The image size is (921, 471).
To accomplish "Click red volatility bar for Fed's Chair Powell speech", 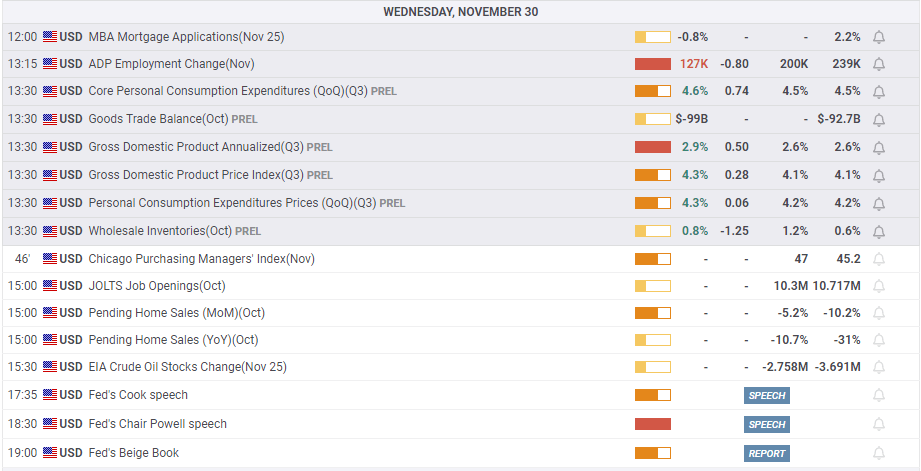I will pyautogui.click(x=652, y=424).
